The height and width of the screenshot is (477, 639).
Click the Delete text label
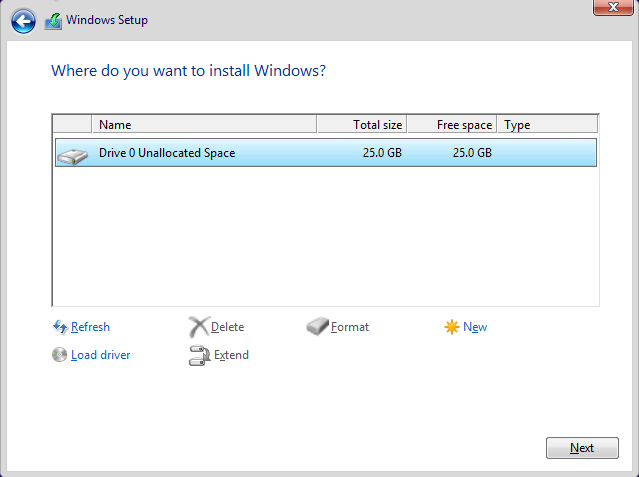227,327
